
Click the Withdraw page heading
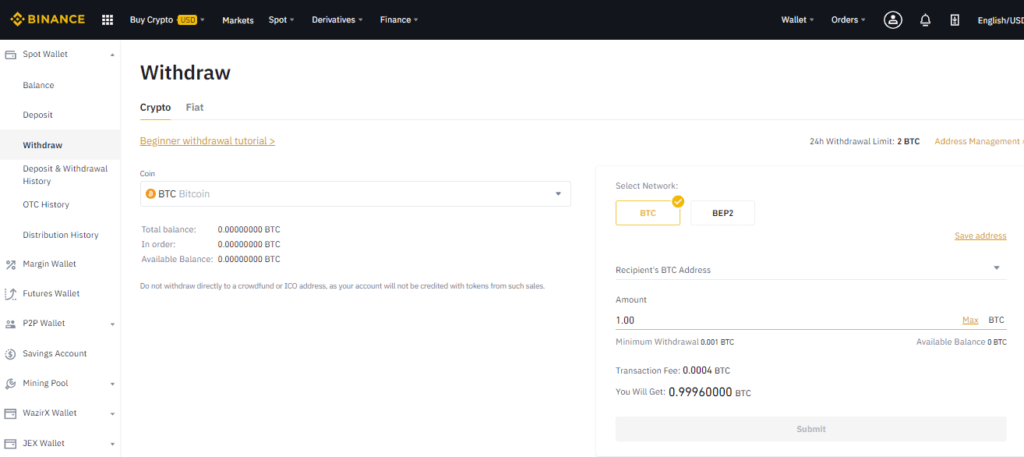coord(185,72)
